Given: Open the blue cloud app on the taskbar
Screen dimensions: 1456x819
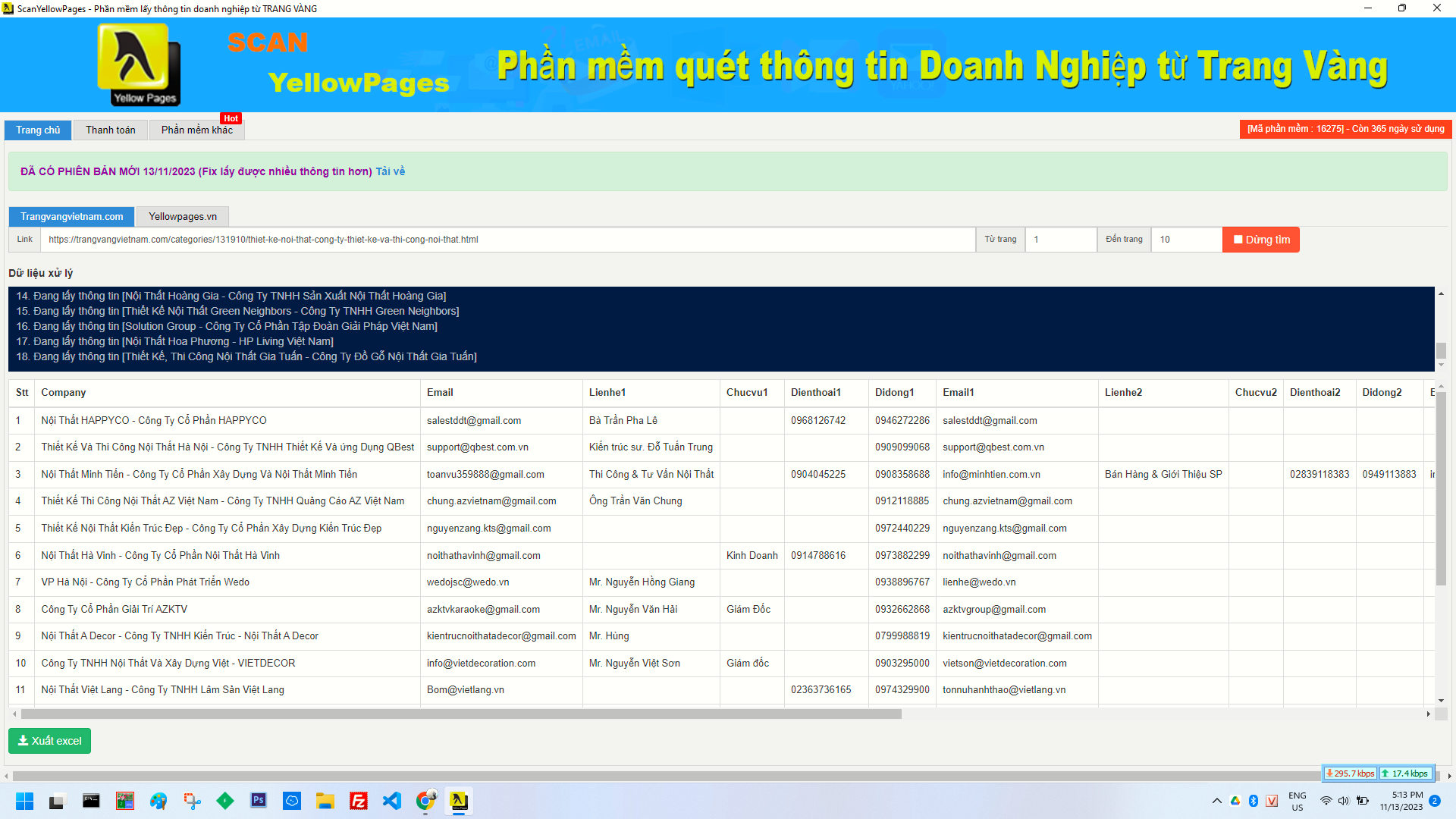Looking at the screenshot, I should tap(292, 801).
